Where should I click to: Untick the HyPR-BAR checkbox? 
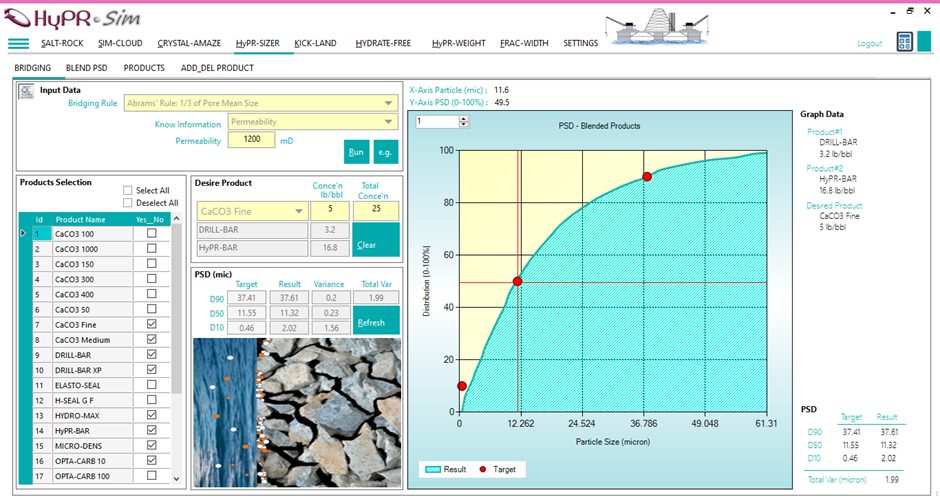[x=152, y=430]
